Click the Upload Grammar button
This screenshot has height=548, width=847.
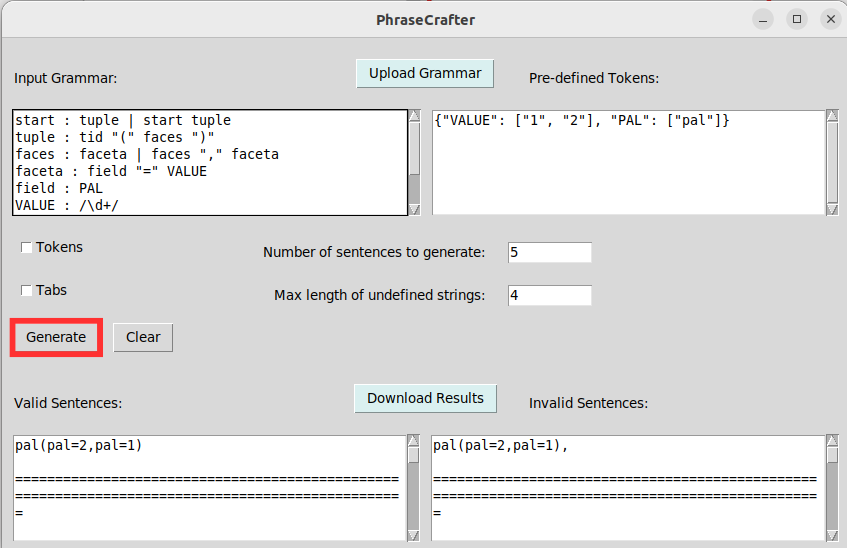[x=425, y=73]
